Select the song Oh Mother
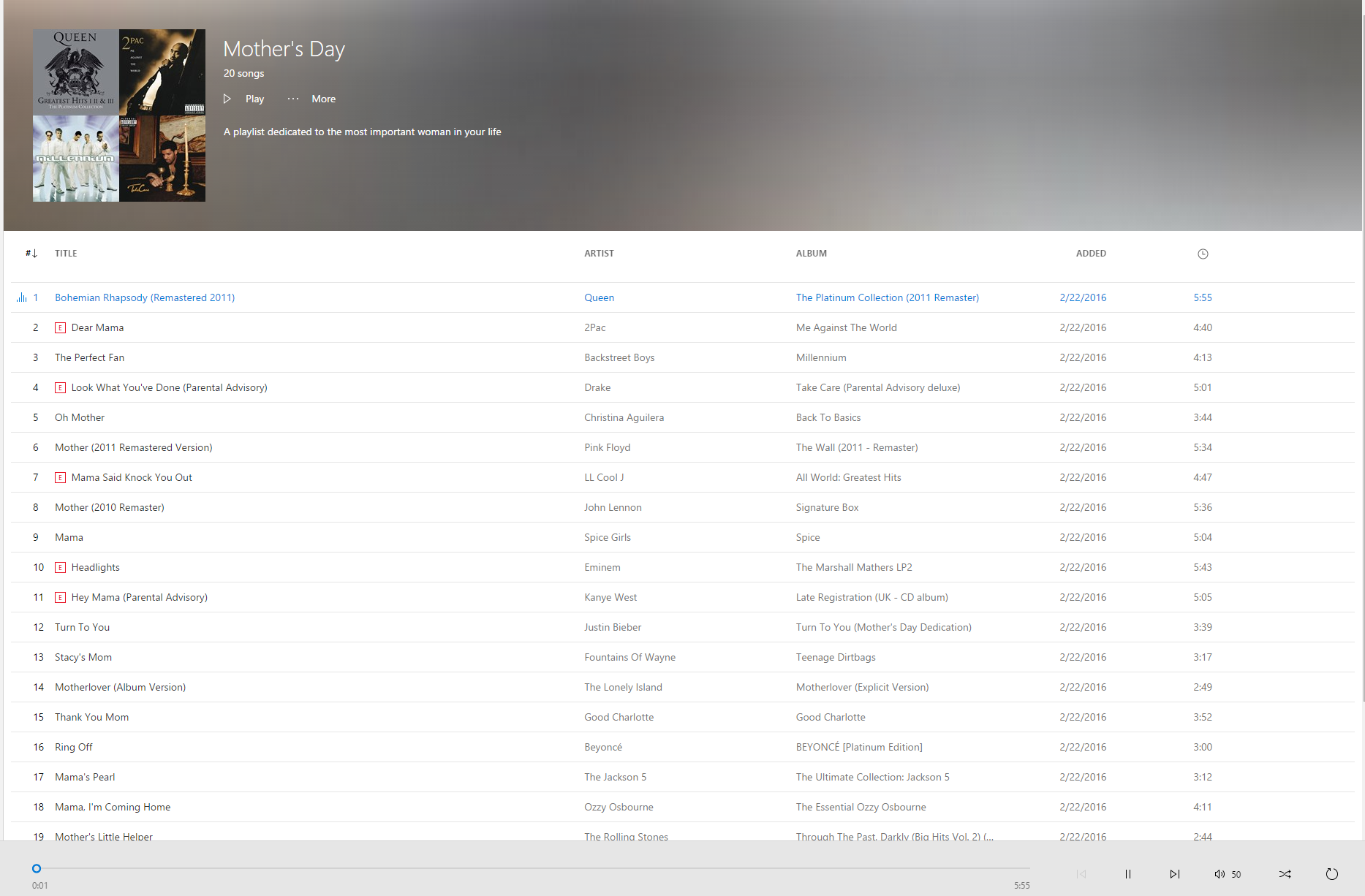Screen dimensions: 1365x896 (80, 417)
